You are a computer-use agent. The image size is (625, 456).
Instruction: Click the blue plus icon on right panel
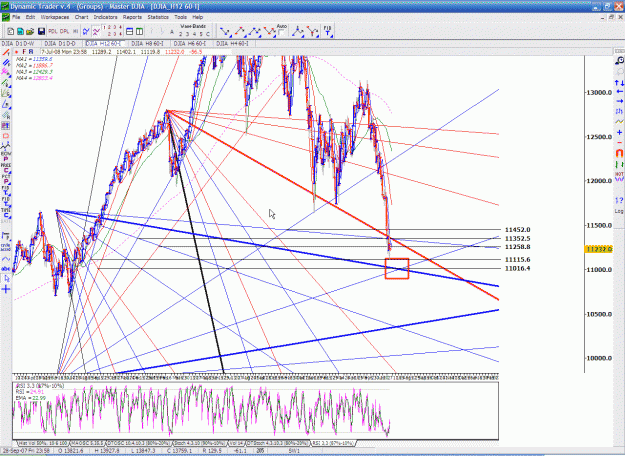tap(619, 132)
